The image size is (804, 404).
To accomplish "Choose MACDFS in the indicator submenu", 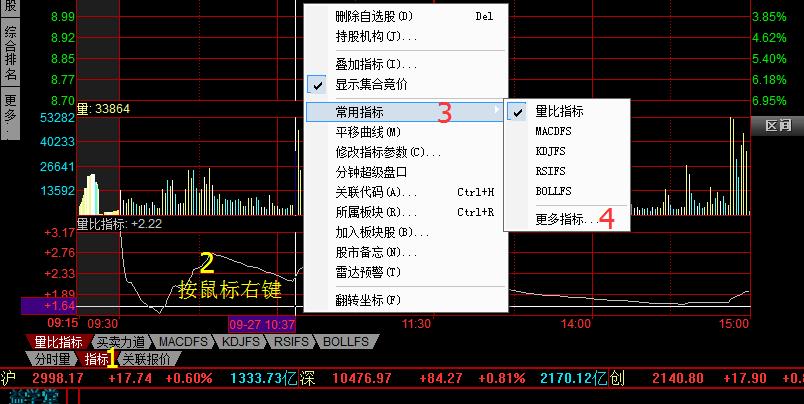I will click(553, 131).
